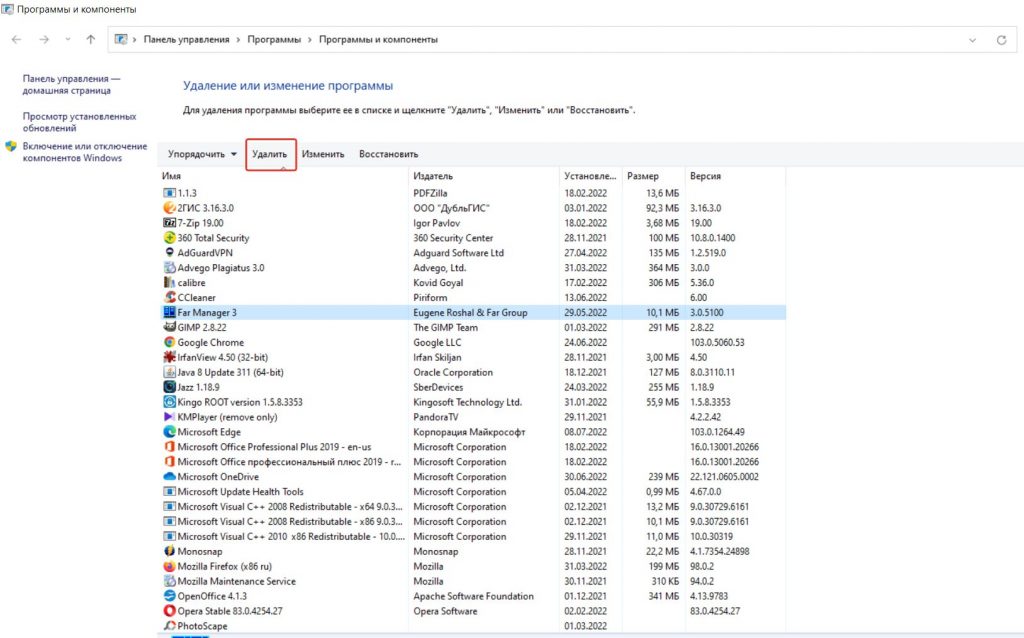
Task: Sort by the Имя column header
Action: coord(283,176)
